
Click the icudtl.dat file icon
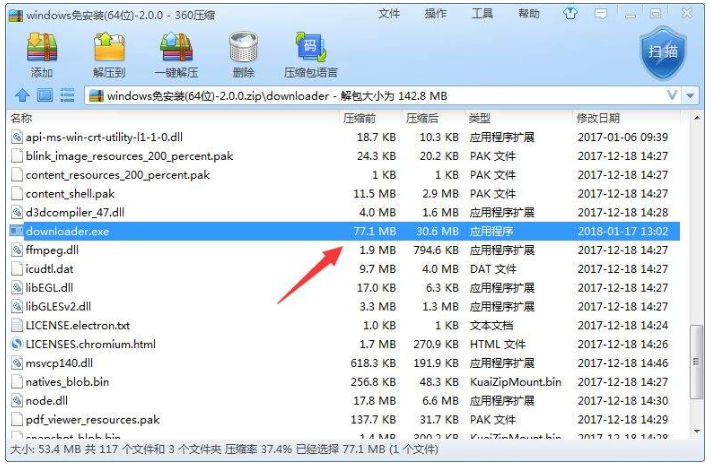pos(17,269)
